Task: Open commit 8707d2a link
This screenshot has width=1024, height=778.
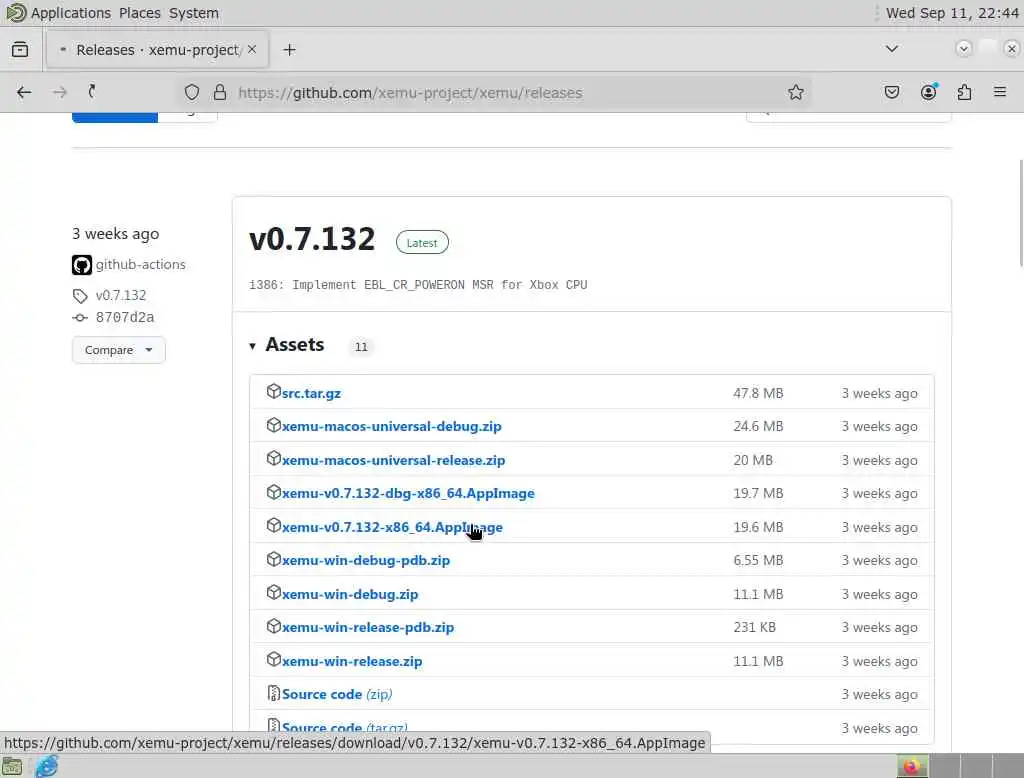Action: tap(125, 317)
